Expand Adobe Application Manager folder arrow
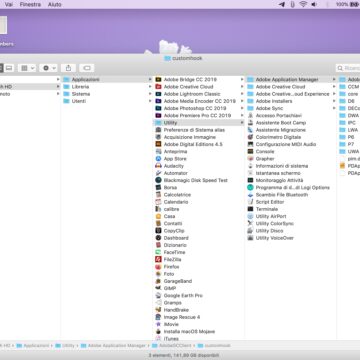360x360 pixels. (334, 79)
